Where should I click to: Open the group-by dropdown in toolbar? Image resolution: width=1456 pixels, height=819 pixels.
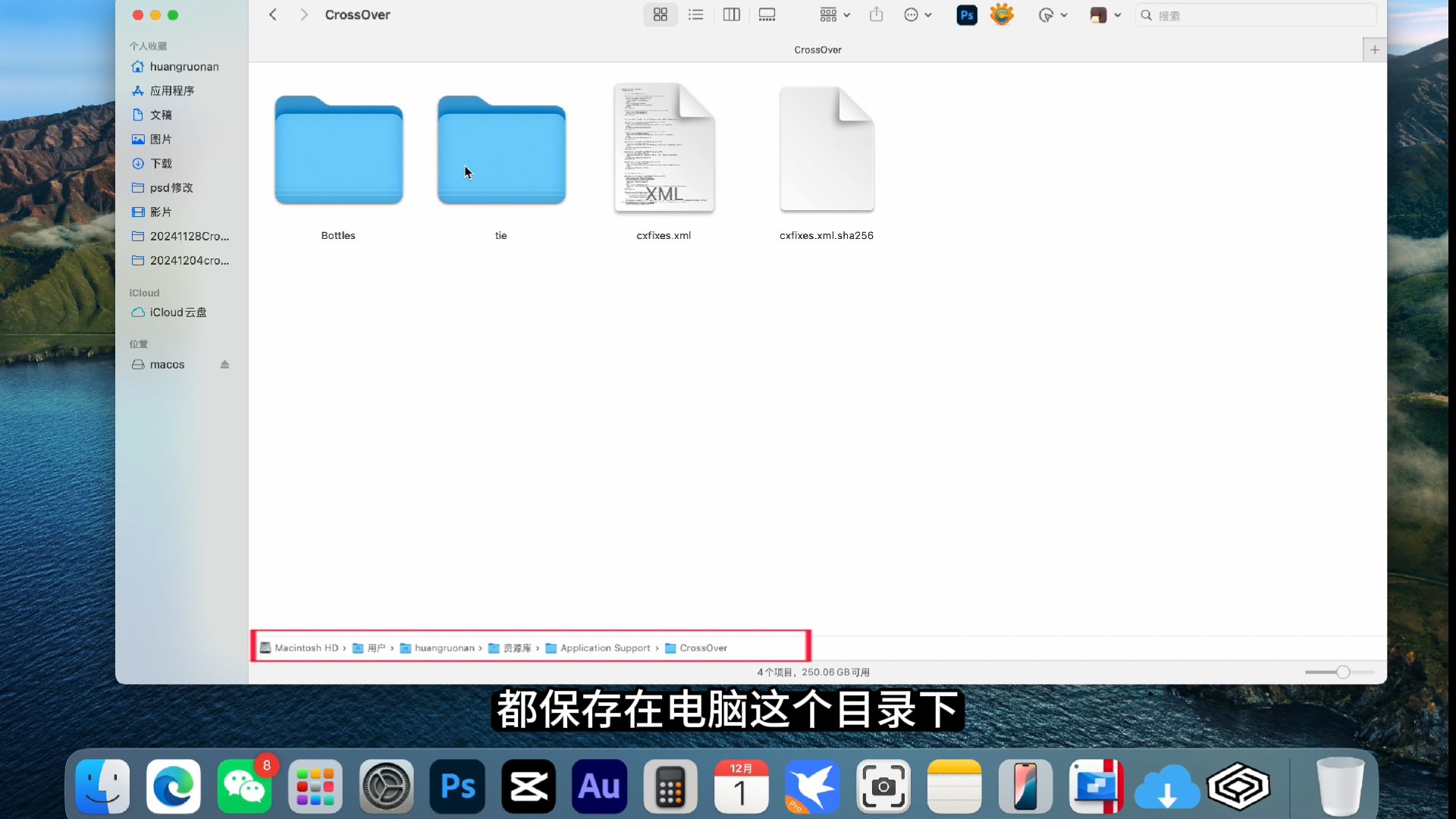tap(835, 14)
